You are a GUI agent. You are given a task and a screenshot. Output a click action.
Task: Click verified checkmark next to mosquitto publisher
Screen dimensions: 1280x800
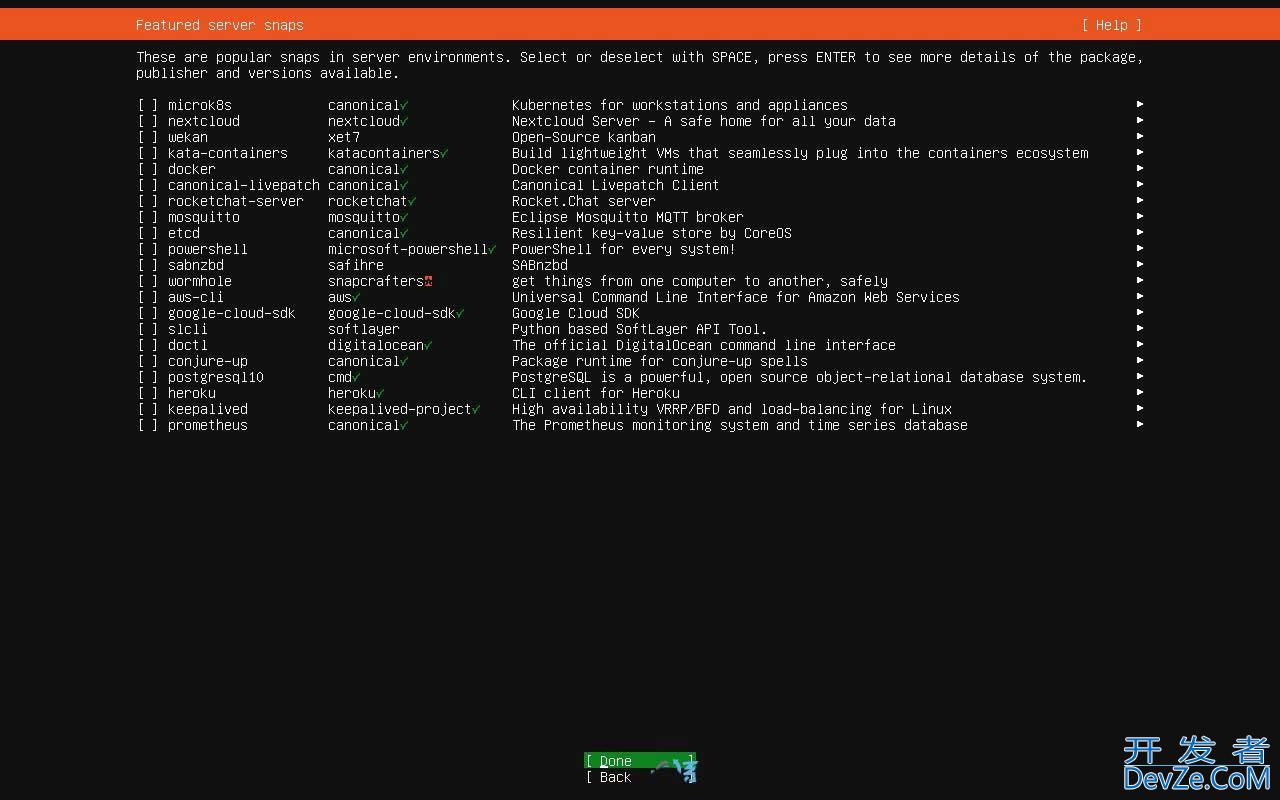(404, 217)
